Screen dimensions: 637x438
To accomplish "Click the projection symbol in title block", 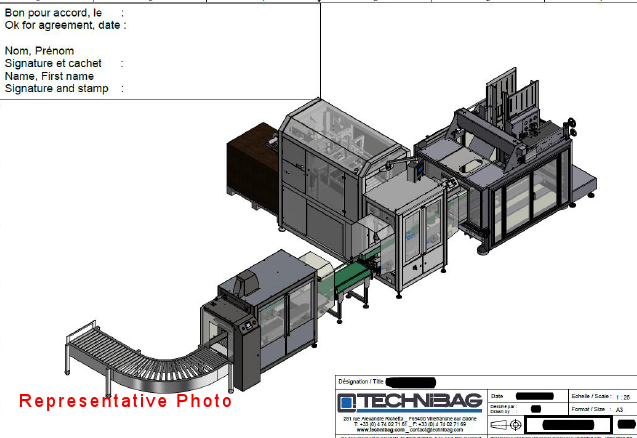I will [x=507, y=426].
